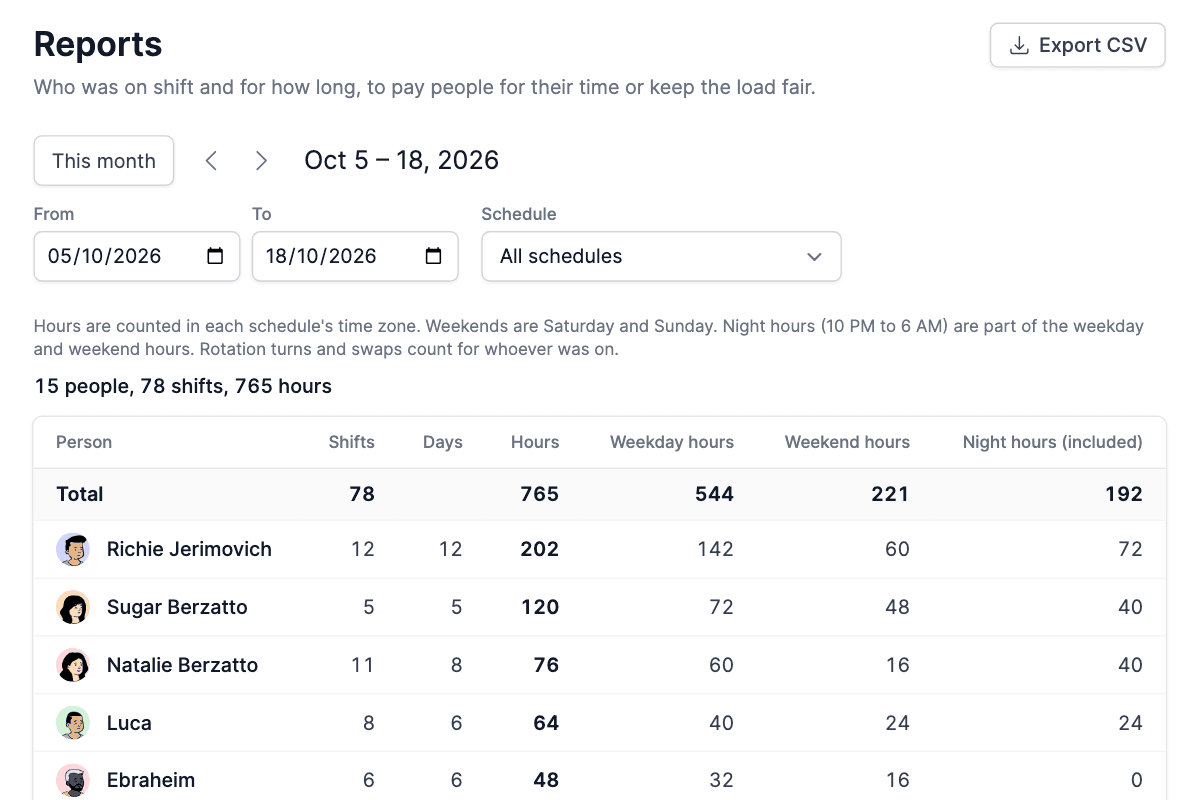Open the All schedules dropdown
The image size is (1200, 800).
pos(661,257)
